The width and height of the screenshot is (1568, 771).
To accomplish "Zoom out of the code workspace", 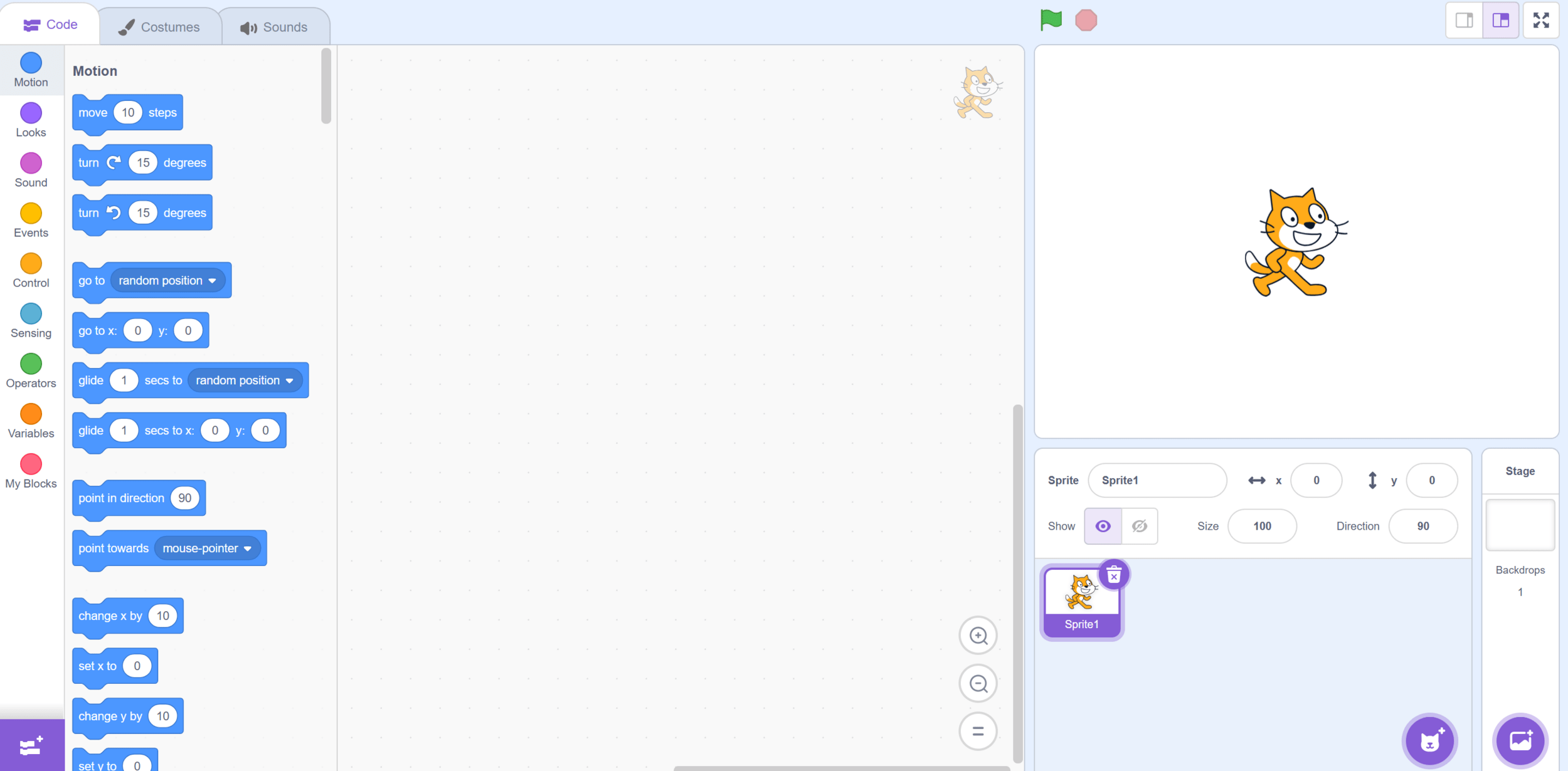I will pos(978,683).
